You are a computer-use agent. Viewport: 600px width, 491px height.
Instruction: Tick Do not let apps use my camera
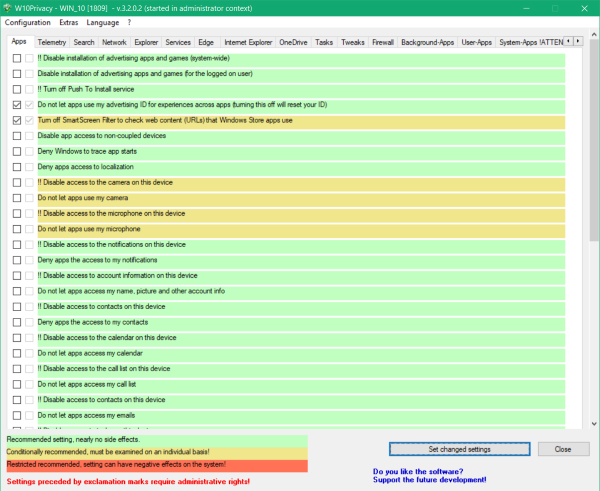coord(17,198)
